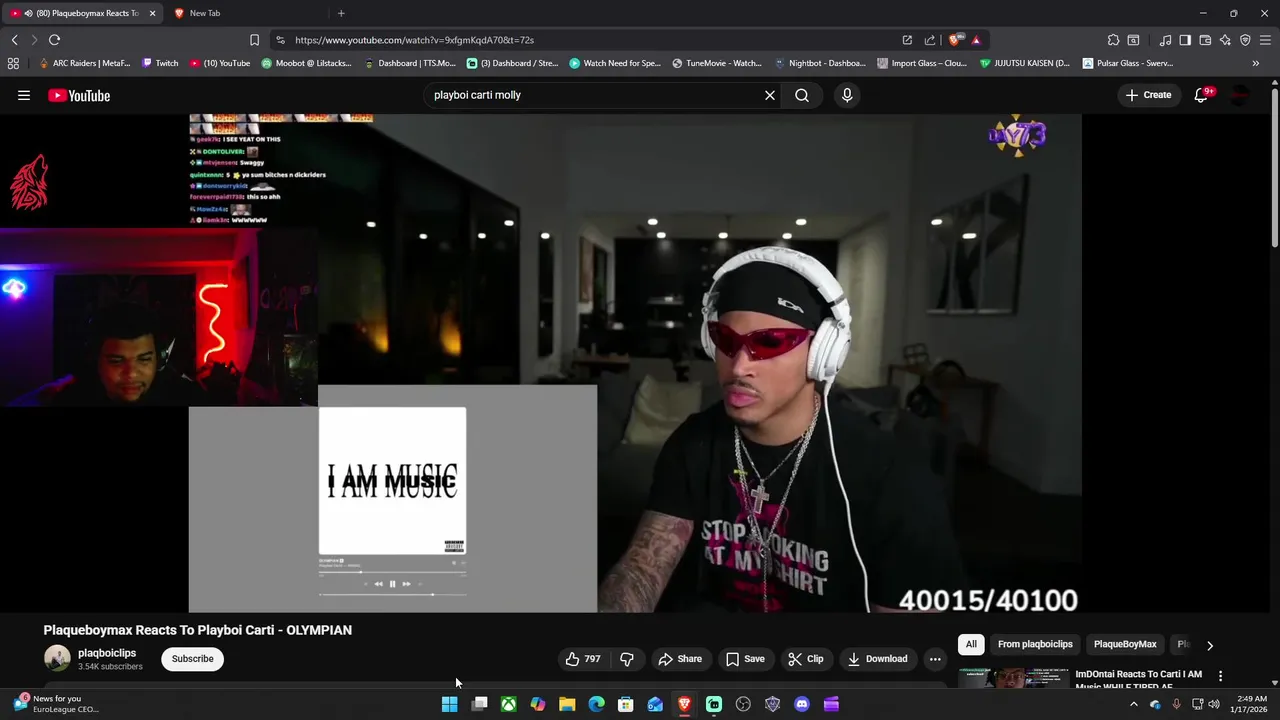Dislike the video with thumbs down

(627, 659)
